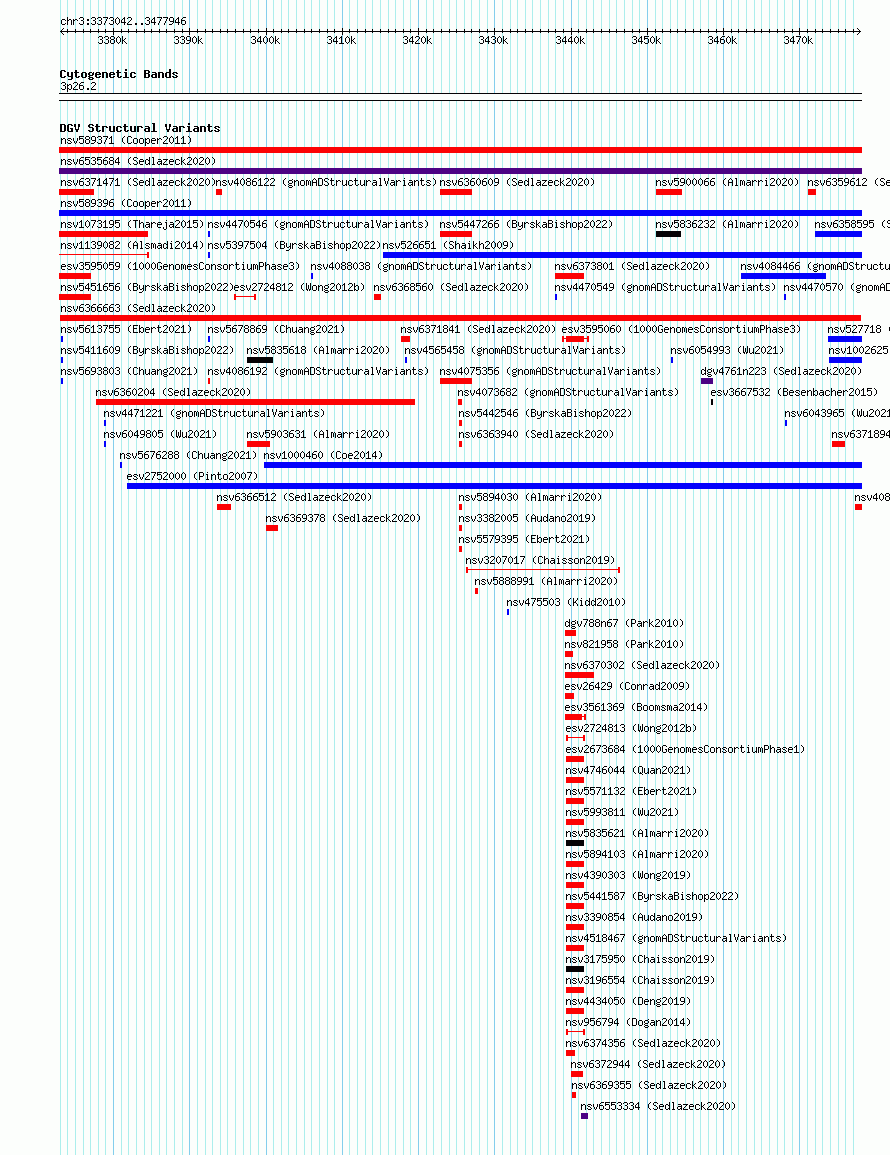Viewport: 890px width, 1155px height.
Task: Select nsv5451656 (ByrskaBishop2022)
Action: point(146,287)
